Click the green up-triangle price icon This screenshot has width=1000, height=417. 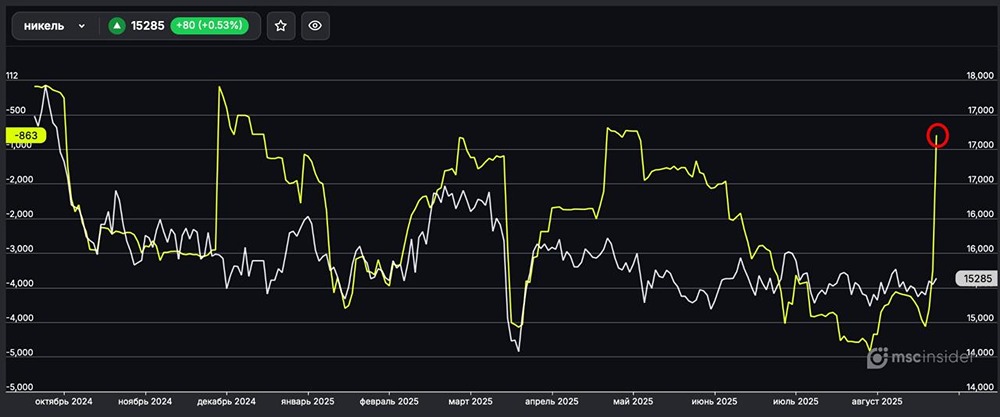[117, 26]
